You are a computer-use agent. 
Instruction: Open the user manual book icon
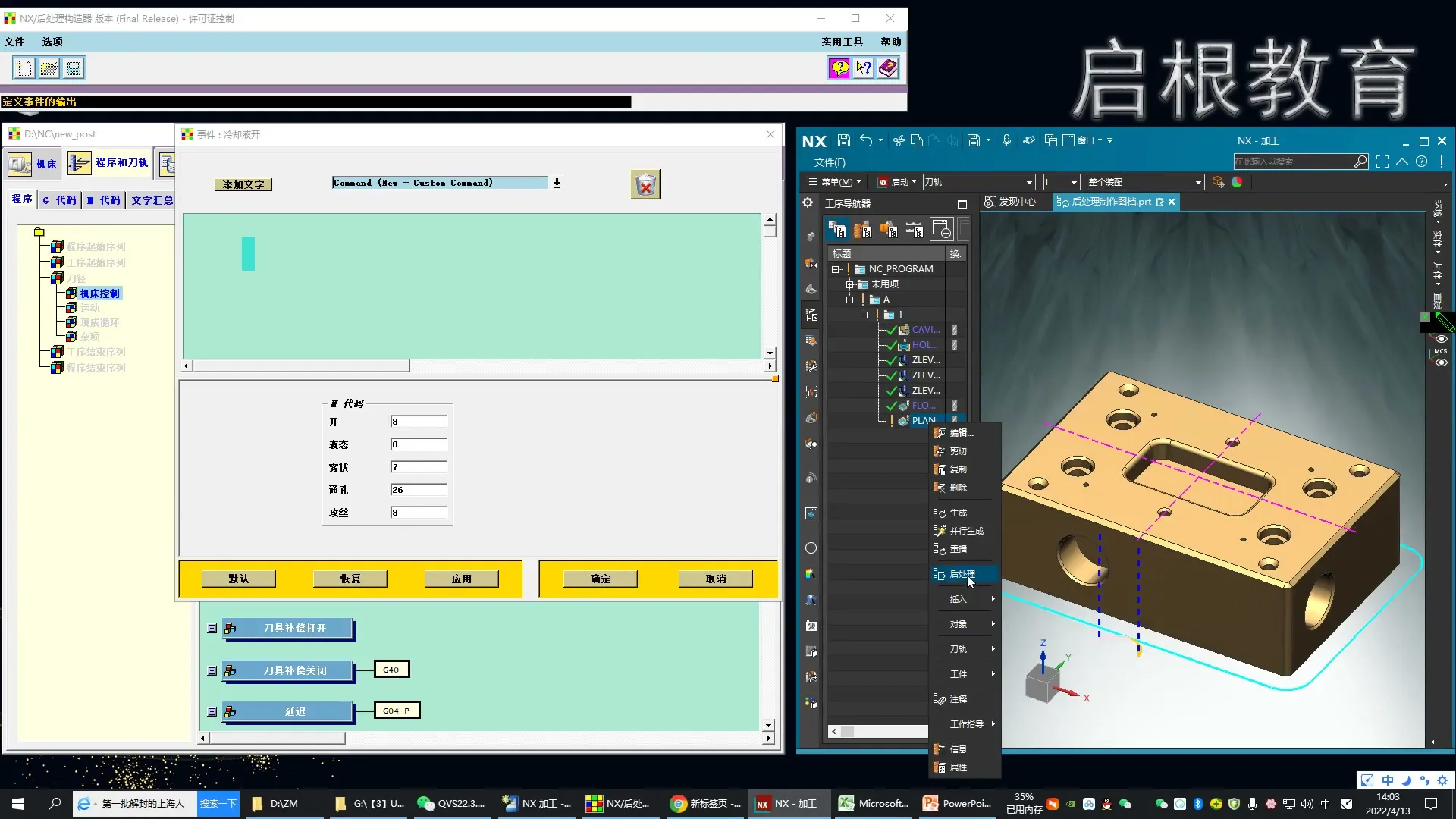pos(888,68)
